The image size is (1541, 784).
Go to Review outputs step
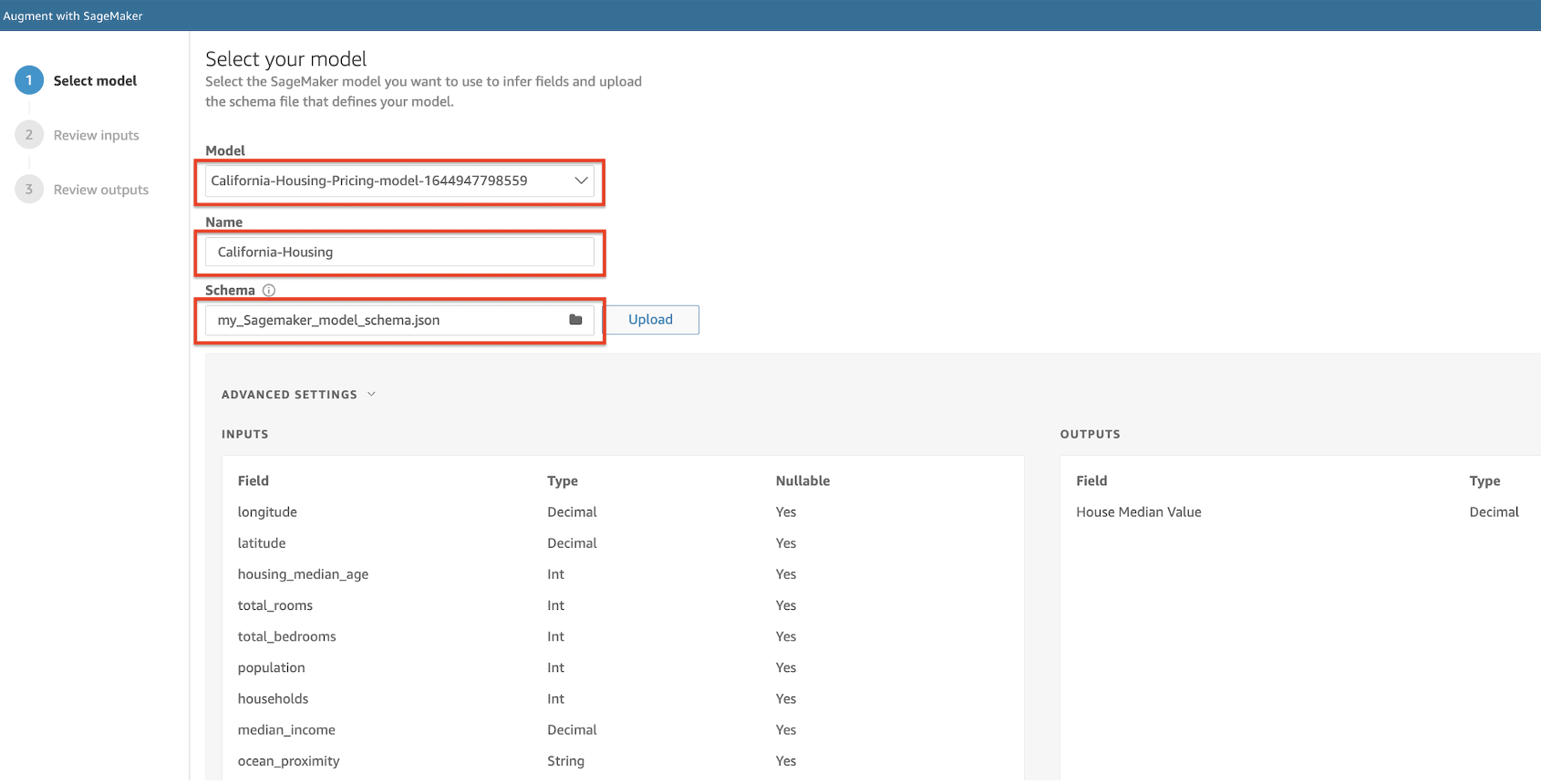101,190
